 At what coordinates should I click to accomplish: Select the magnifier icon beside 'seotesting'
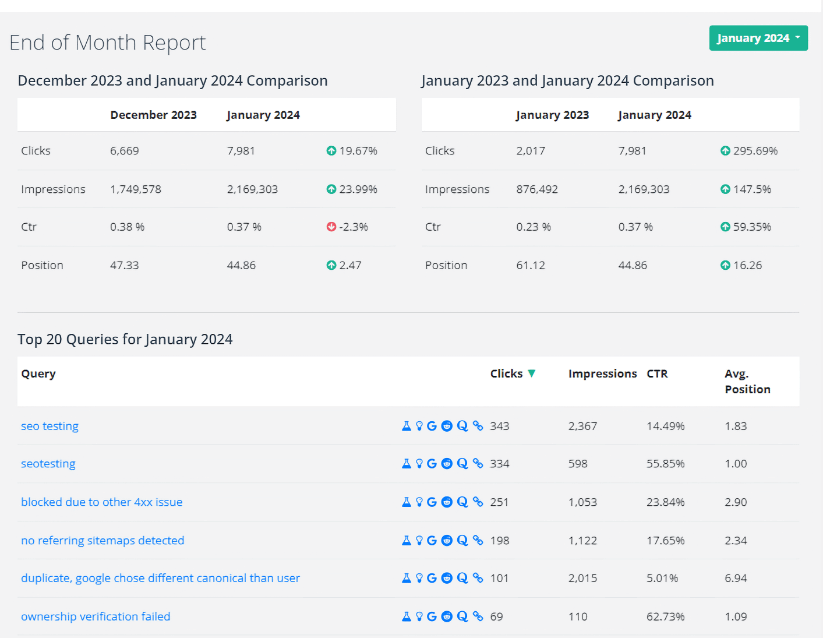click(x=460, y=463)
